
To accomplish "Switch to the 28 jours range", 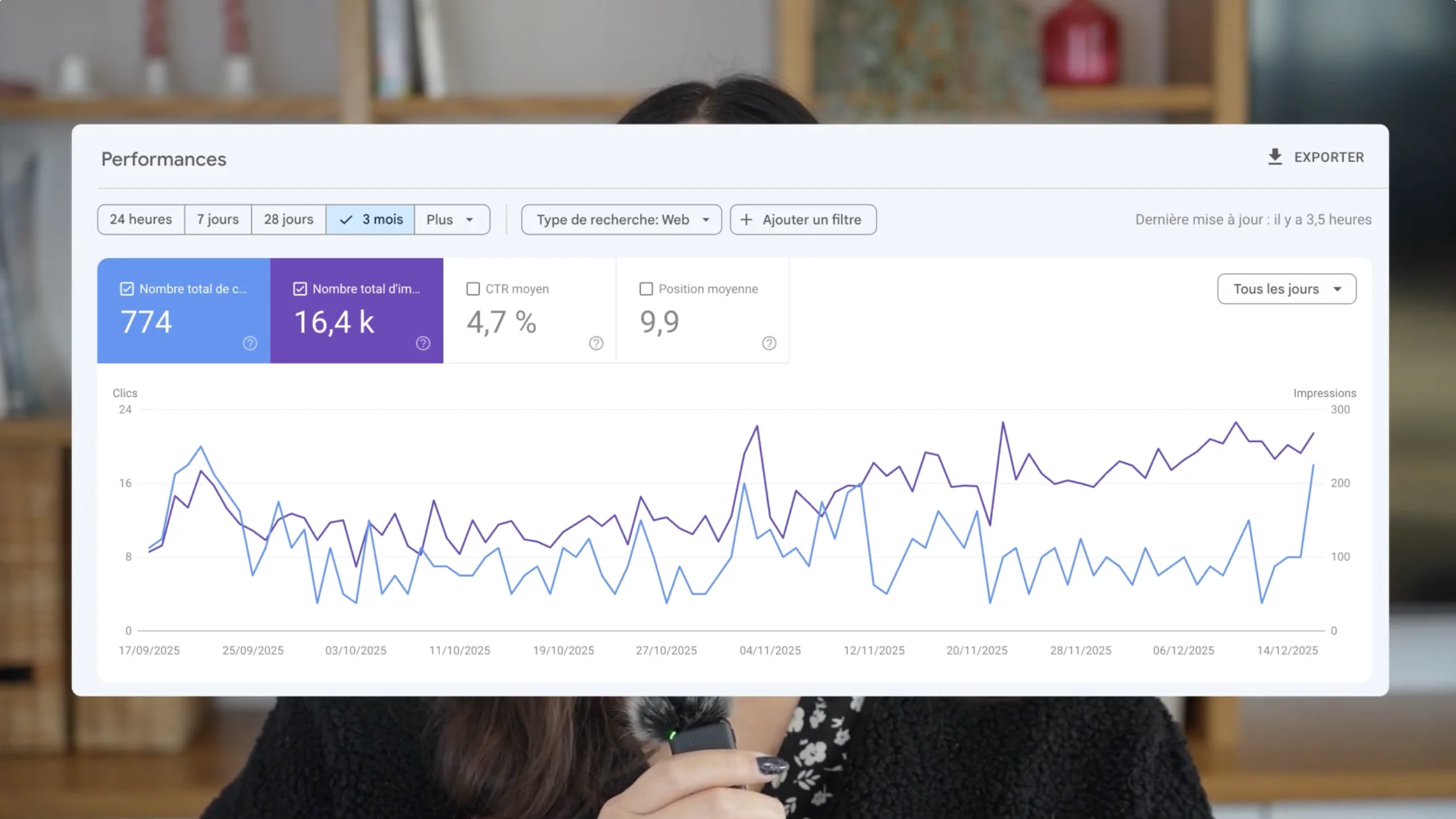I will (288, 220).
